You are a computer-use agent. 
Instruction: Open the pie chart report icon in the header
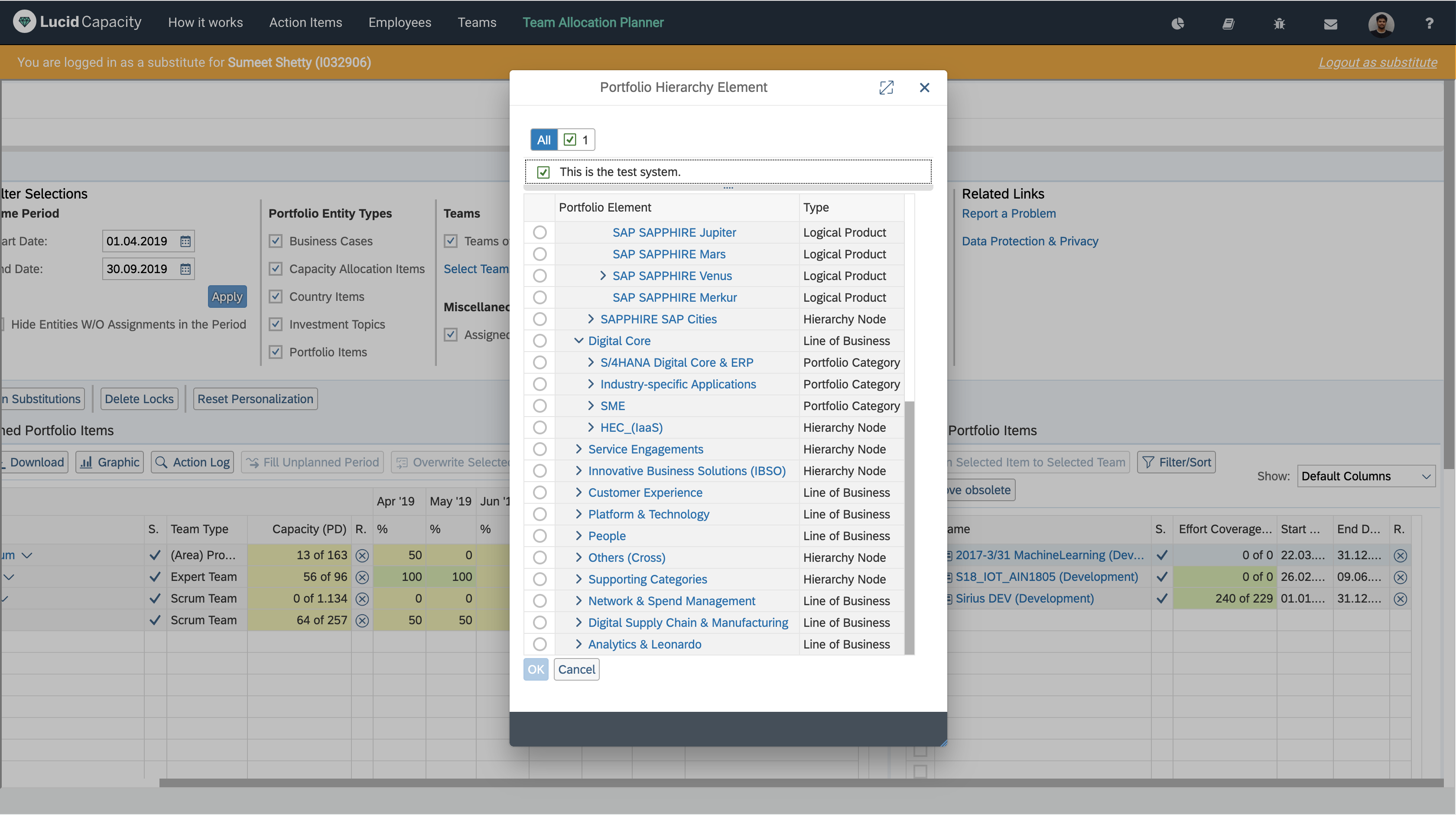1177,23
